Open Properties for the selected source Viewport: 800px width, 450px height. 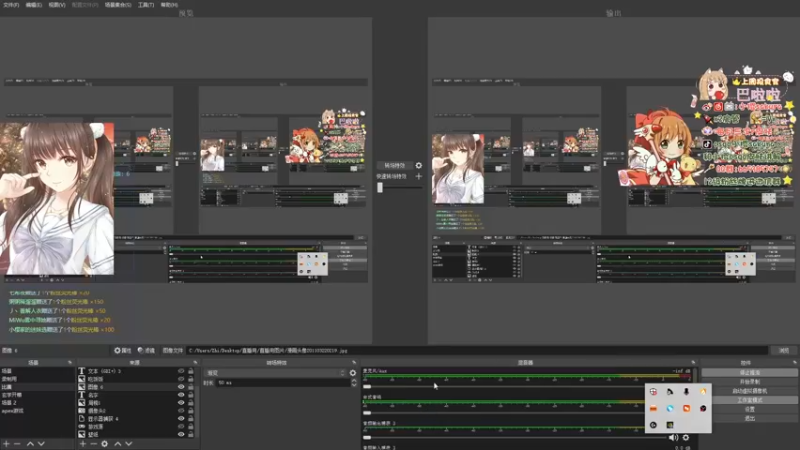[x=122, y=351]
